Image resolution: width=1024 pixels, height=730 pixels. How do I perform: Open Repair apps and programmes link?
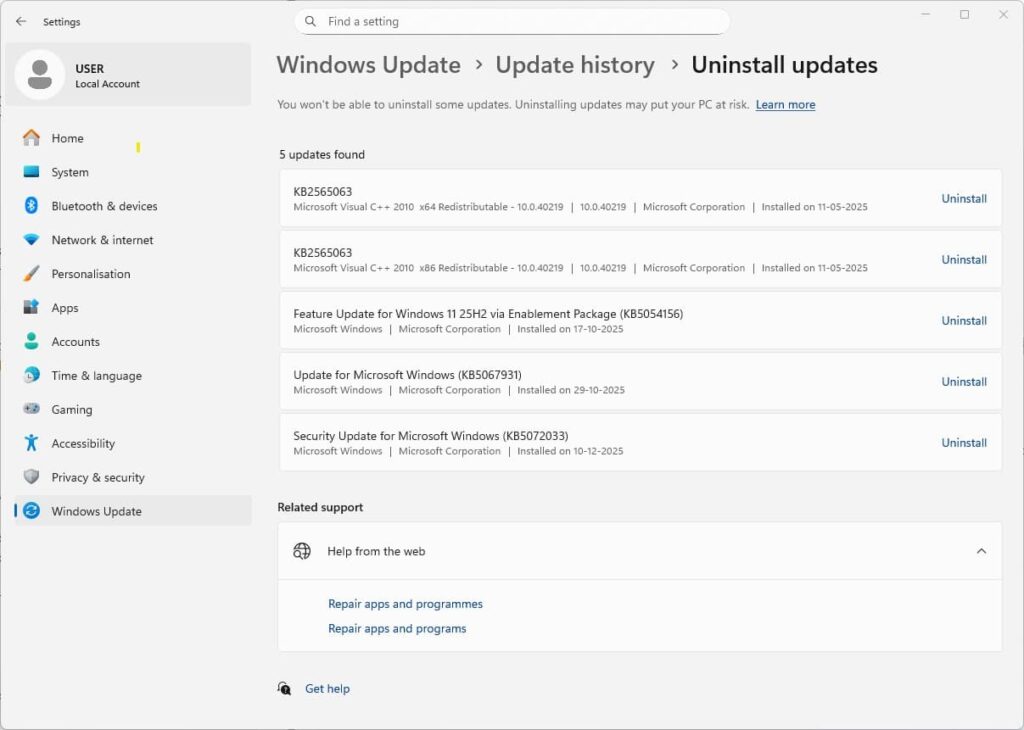tap(405, 604)
